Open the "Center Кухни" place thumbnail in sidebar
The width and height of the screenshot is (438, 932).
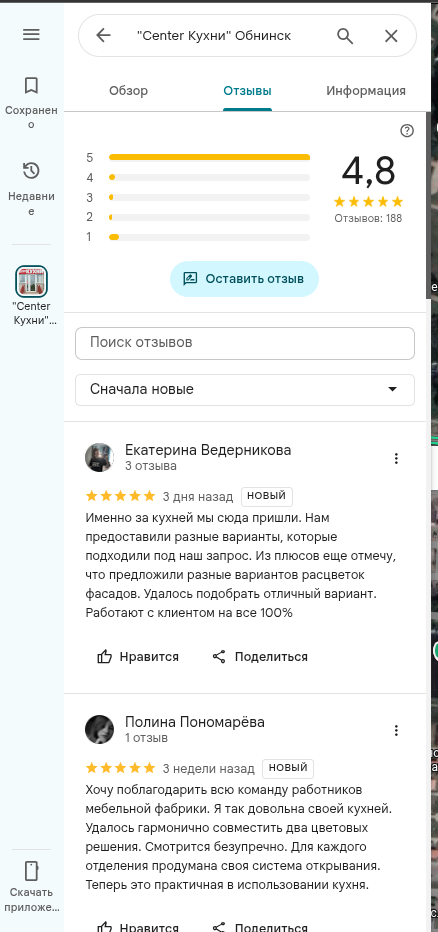pos(31,281)
